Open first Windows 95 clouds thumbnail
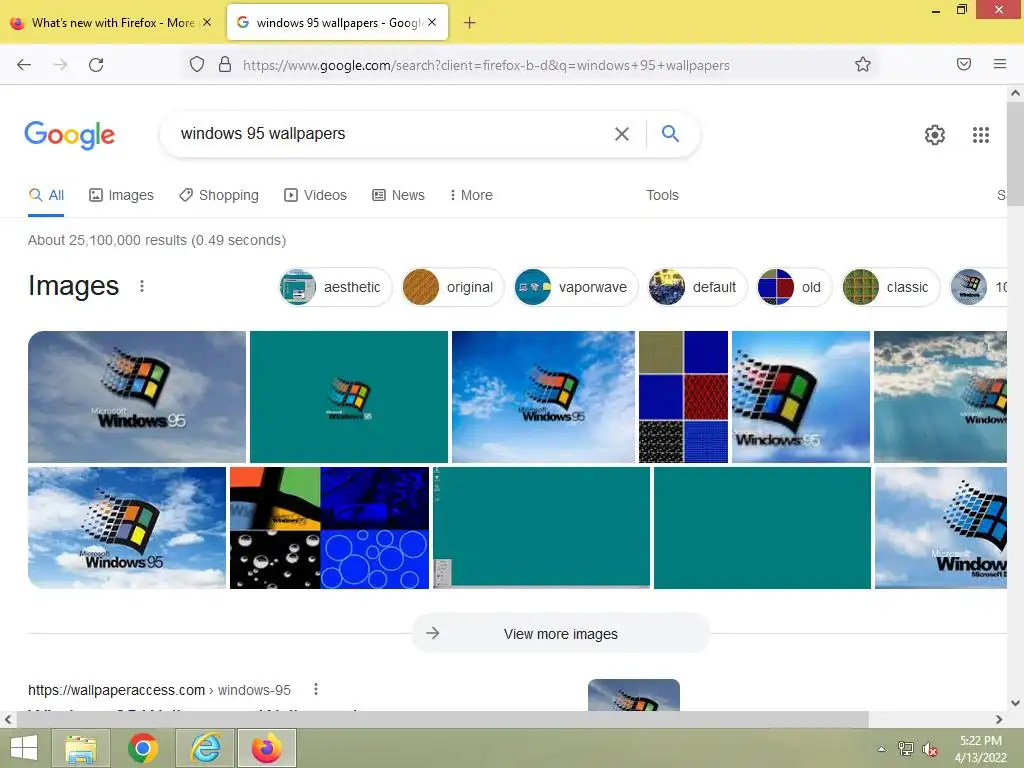Image resolution: width=1024 pixels, height=768 pixels. pyautogui.click(x=137, y=397)
